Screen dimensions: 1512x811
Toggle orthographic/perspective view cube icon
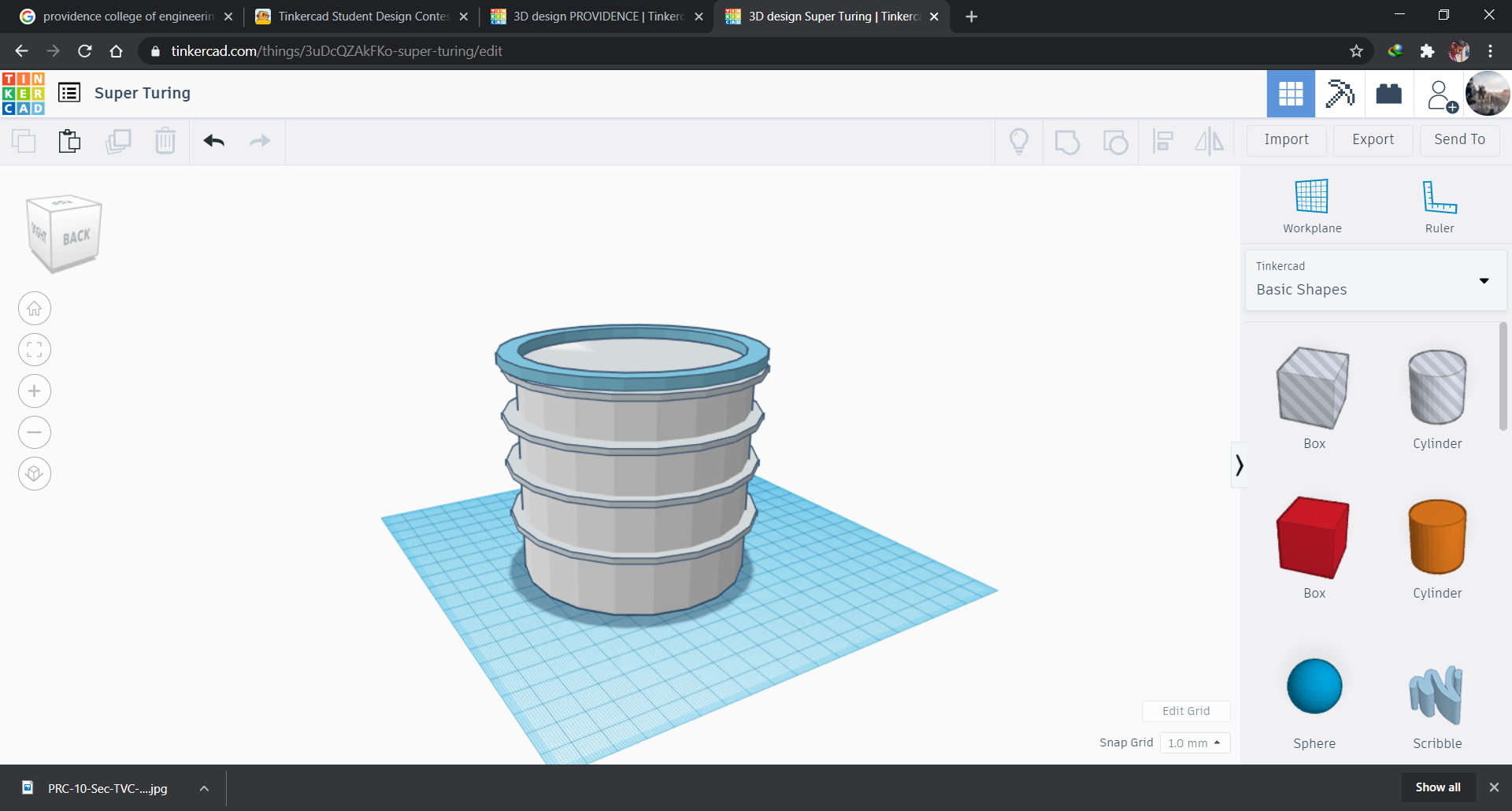tap(35, 474)
